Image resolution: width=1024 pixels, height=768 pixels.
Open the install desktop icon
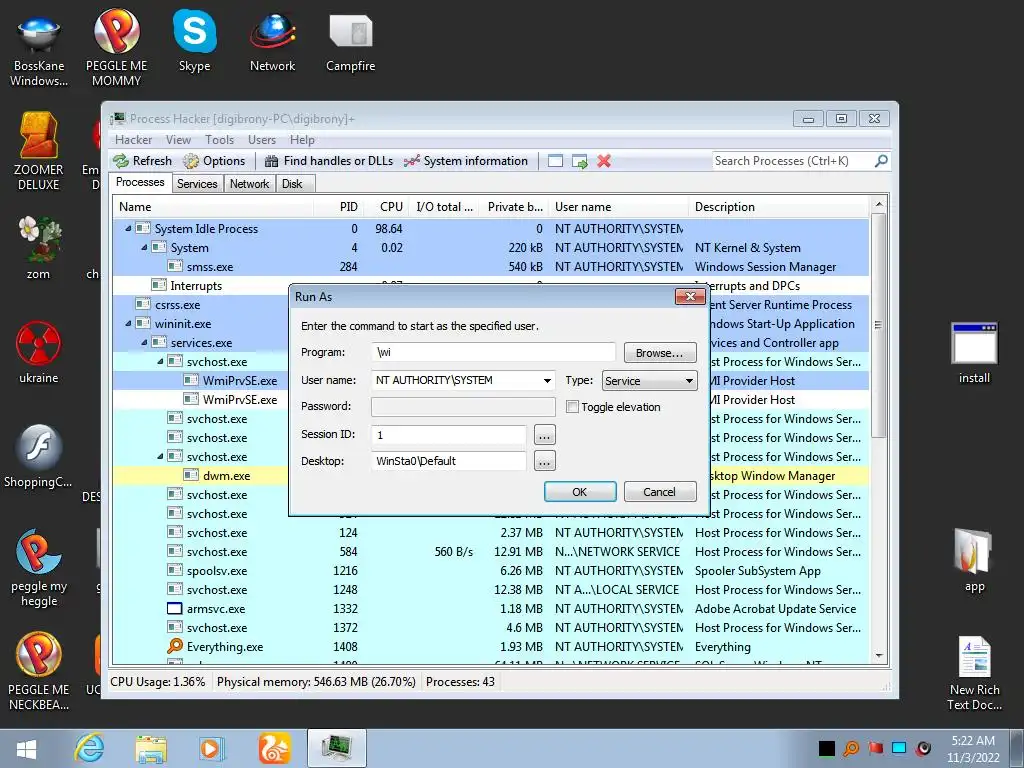tap(974, 353)
